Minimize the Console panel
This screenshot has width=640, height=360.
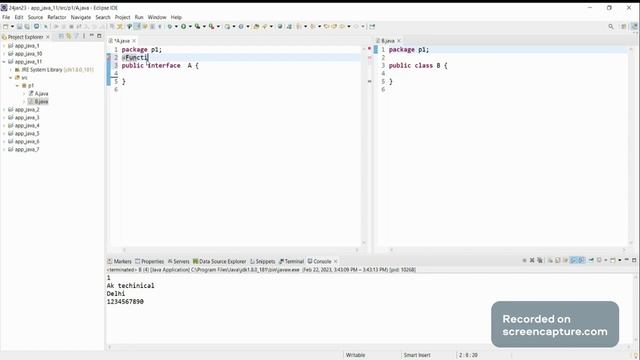(627, 260)
